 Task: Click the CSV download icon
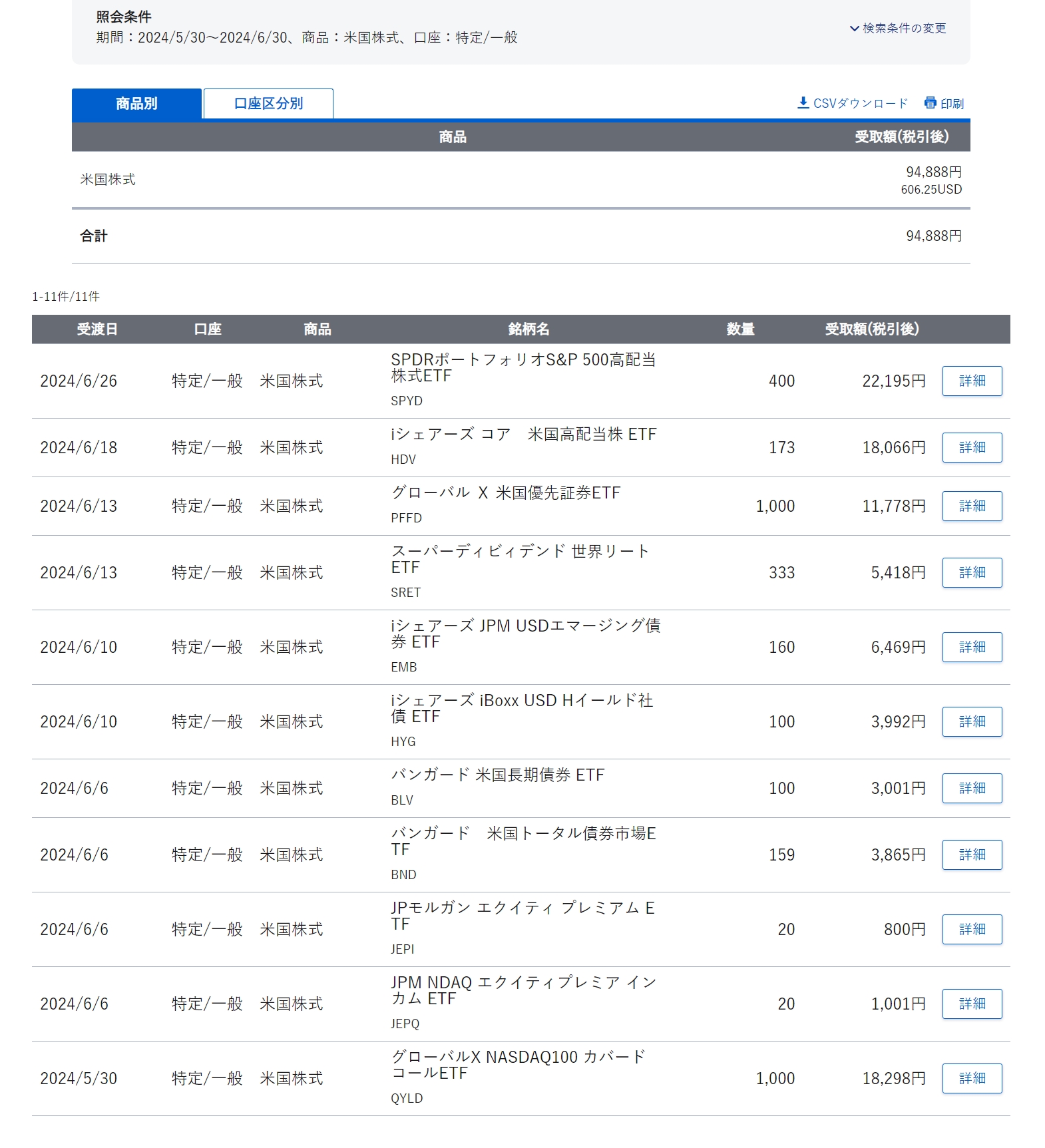(803, 103)
